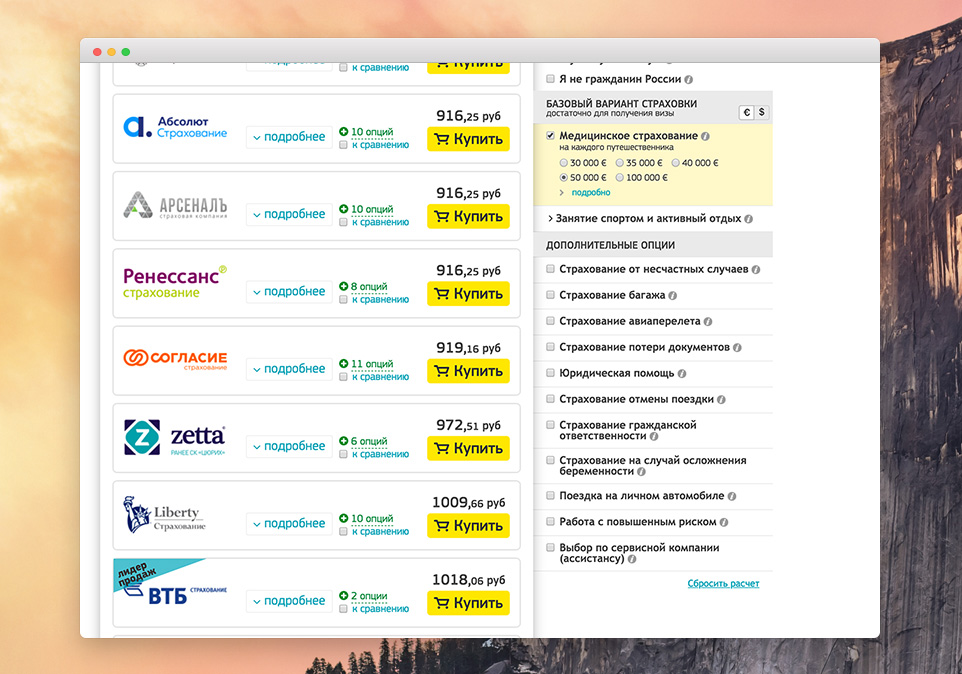
Task: Click Сбросить расчет link
Action: click(723, 584)
